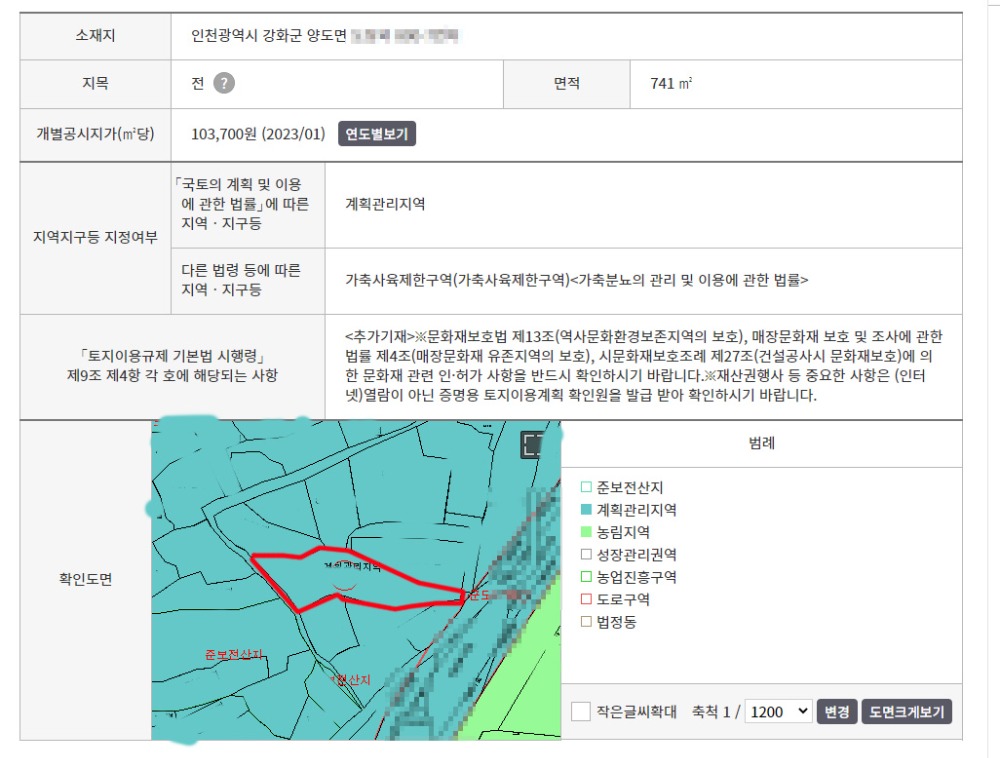Click the 준보전산지 legend box icon
This screenshot has height=758, width=1000.
(x=586, y=488)
